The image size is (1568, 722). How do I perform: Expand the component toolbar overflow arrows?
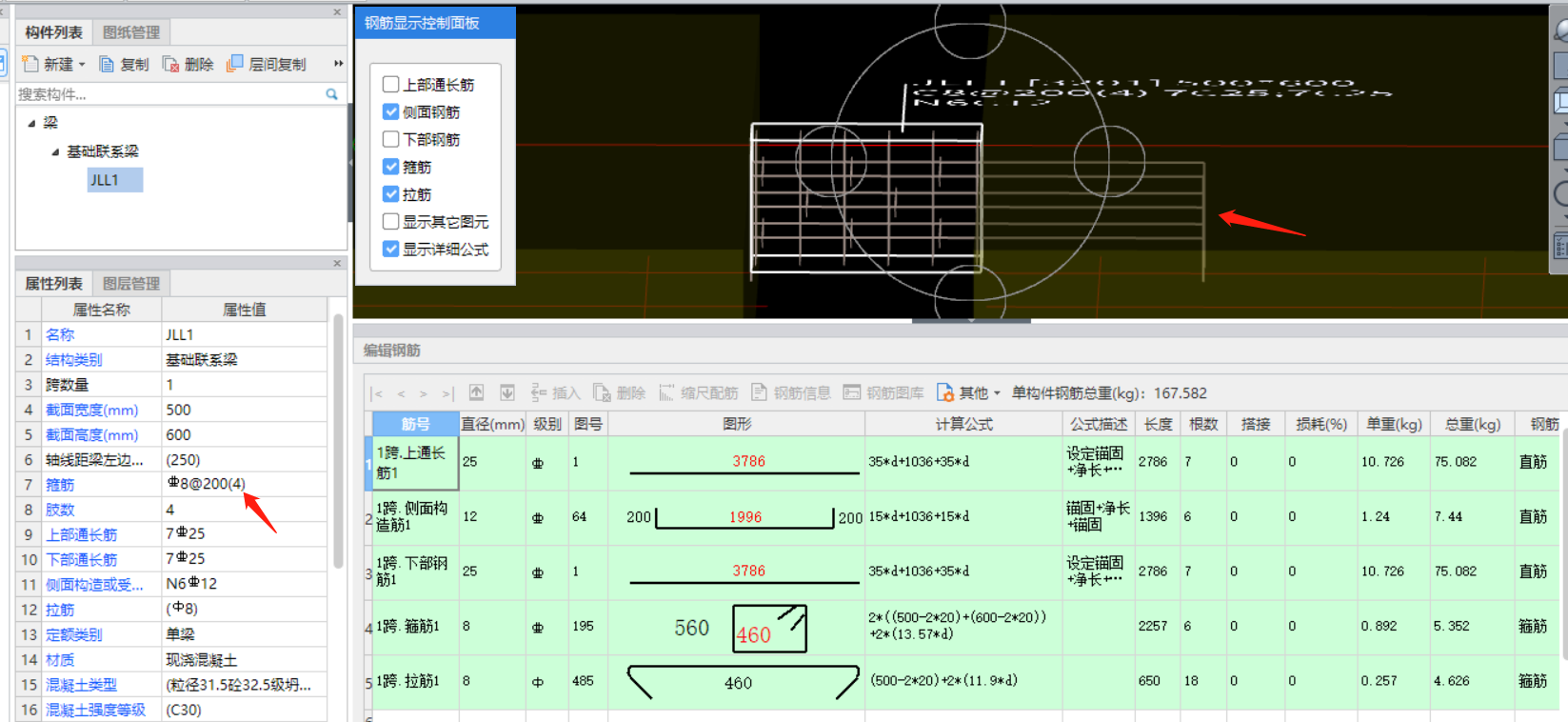pos(338,64)
